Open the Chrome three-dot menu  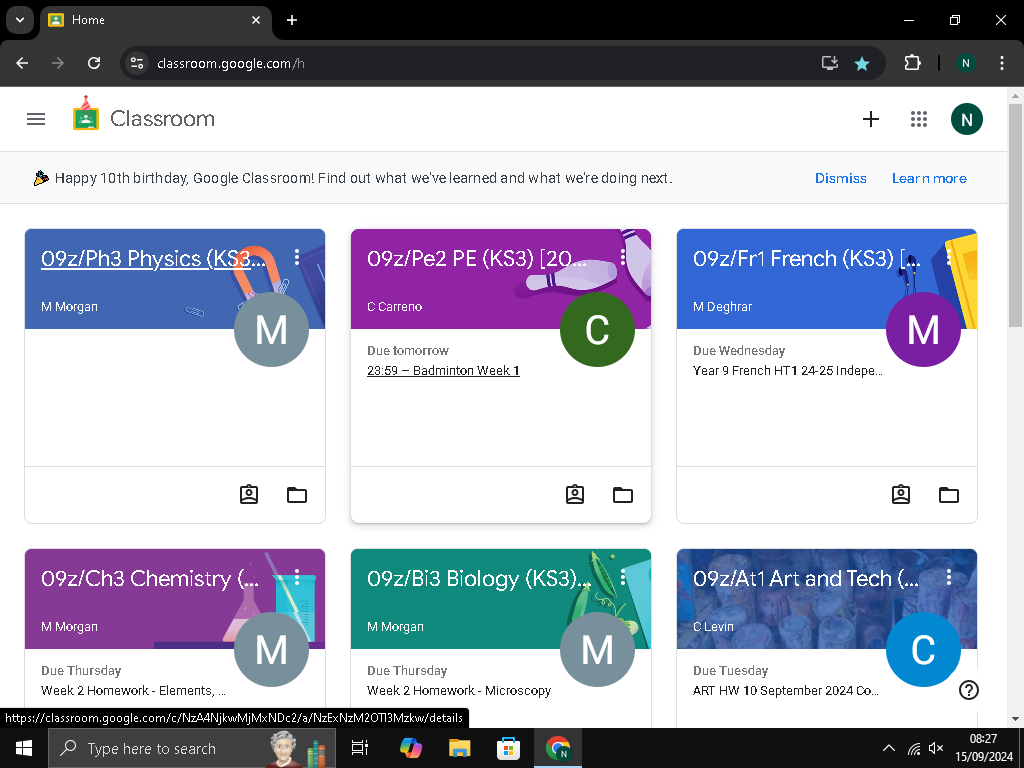point(1001,63)
